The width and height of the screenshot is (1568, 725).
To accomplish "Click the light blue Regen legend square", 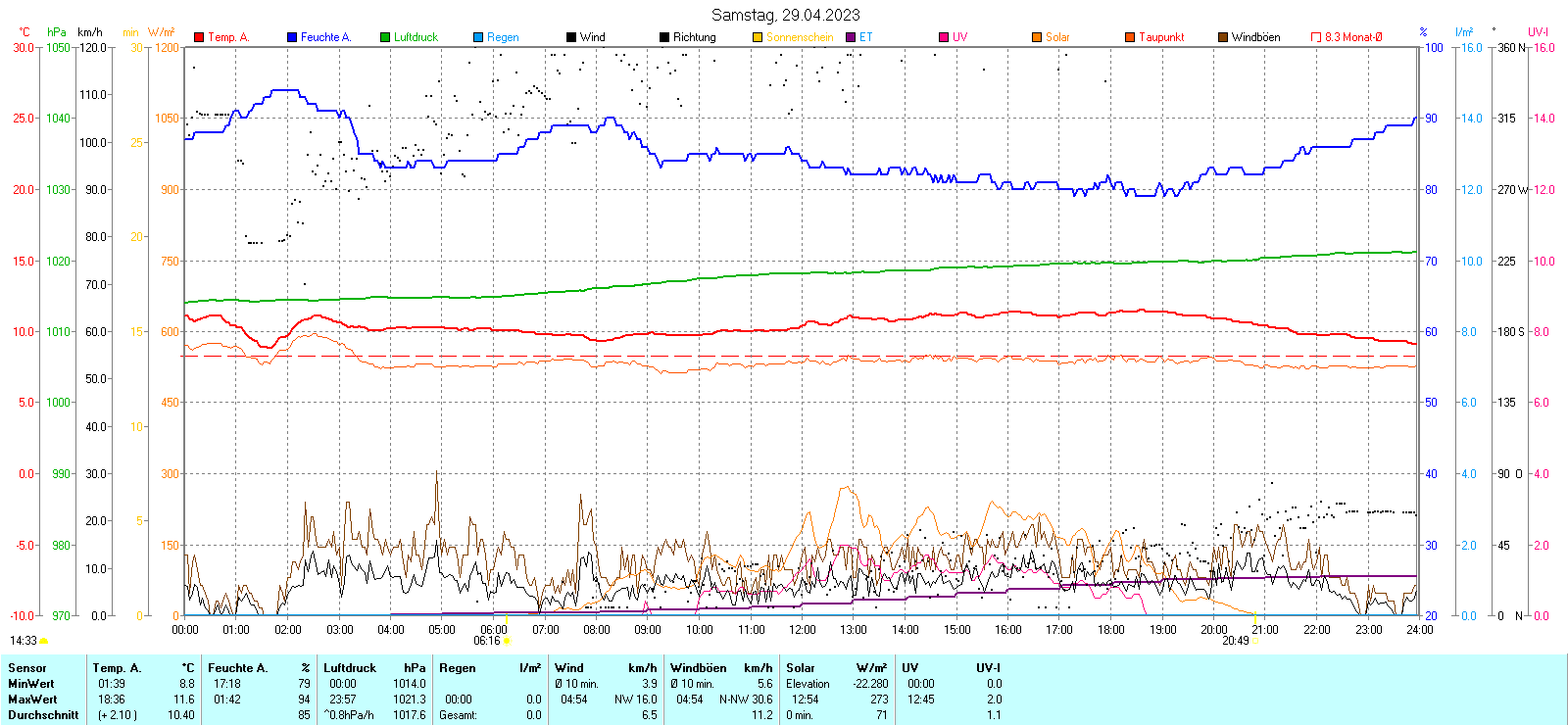I will point(478,37).
